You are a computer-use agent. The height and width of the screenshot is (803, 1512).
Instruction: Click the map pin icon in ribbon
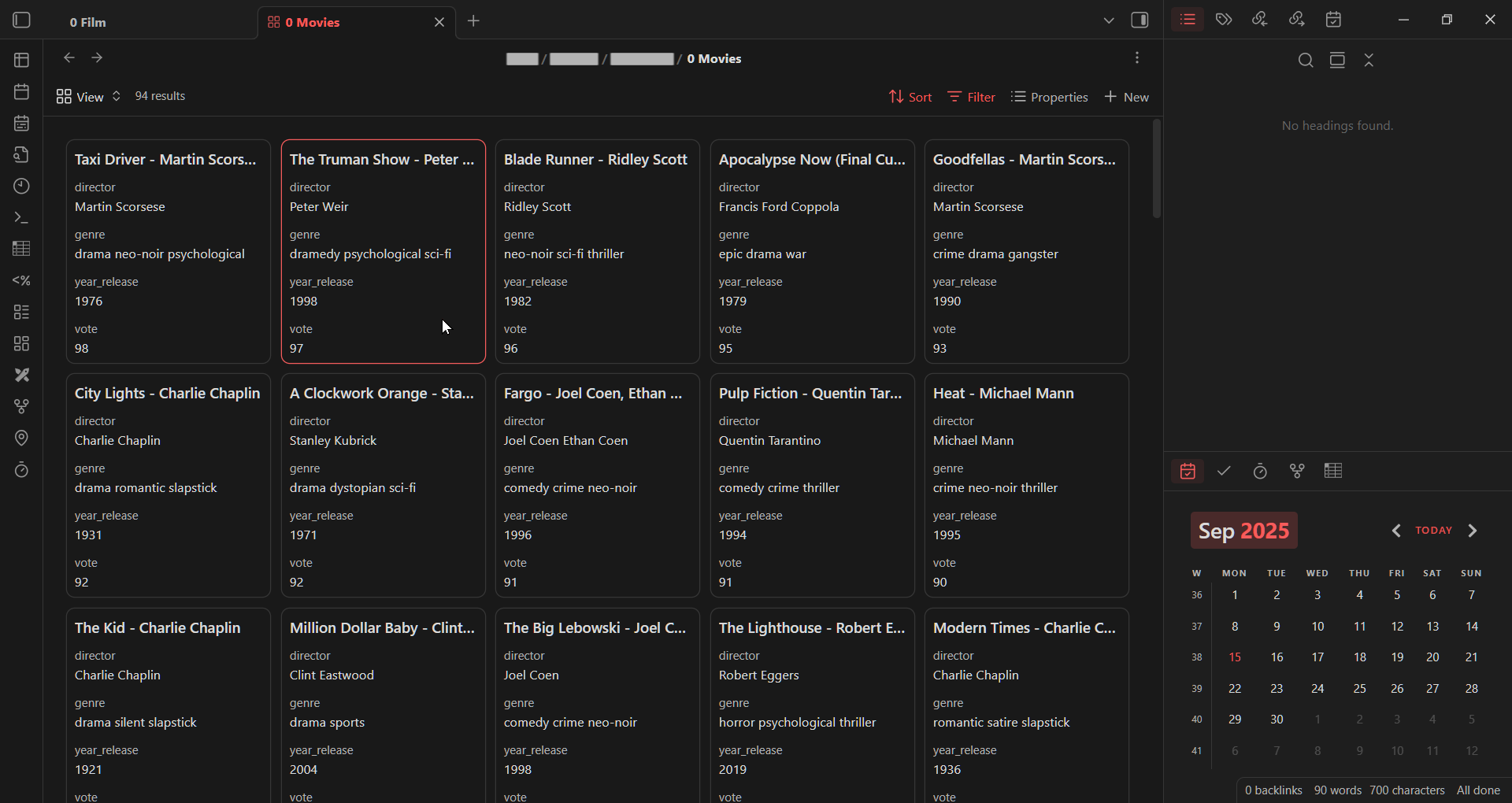[x=21, y=438]
